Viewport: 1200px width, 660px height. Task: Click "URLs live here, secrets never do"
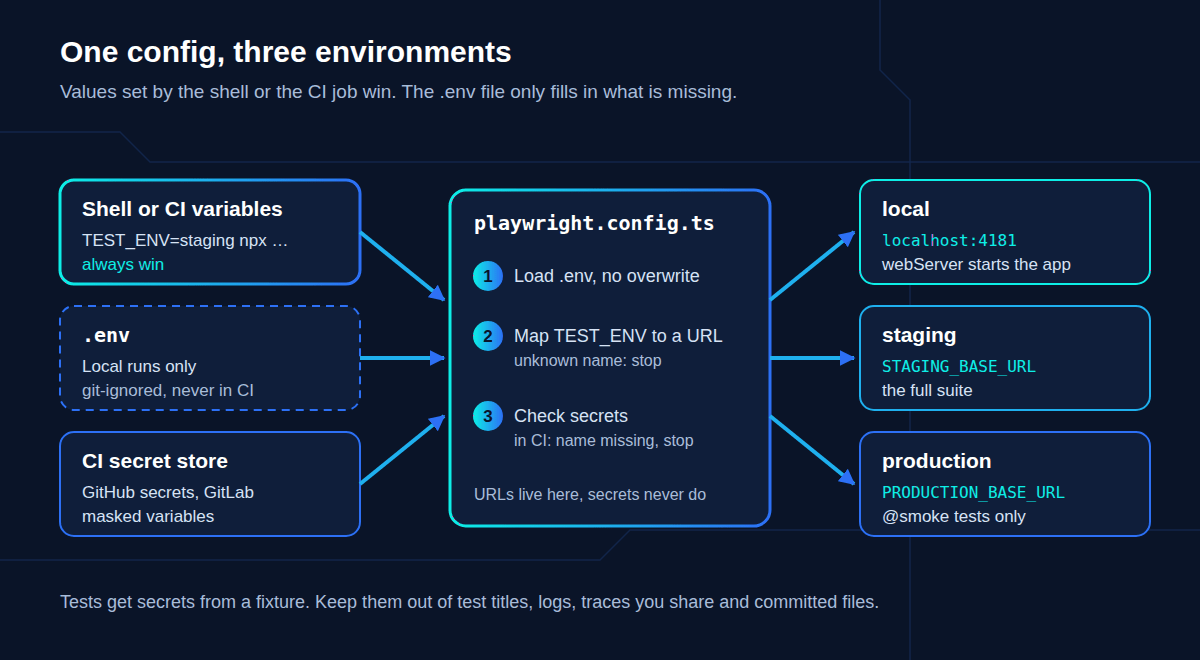tap(590, 494)
